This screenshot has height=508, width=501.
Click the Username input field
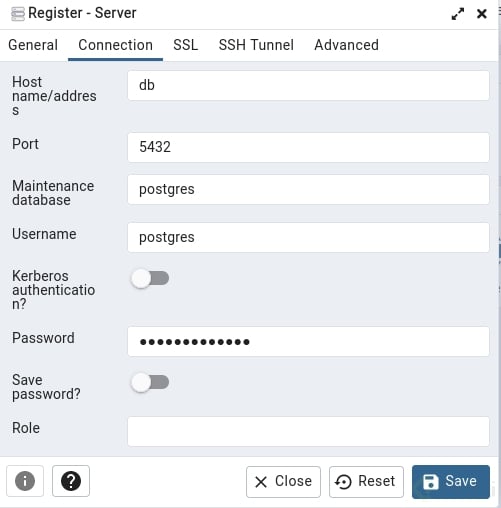[x=308, y=237]
